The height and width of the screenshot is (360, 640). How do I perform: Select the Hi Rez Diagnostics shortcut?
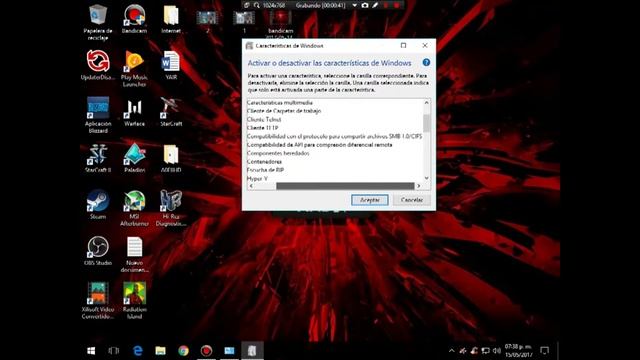pyautogui.click(x=171, y=208)
